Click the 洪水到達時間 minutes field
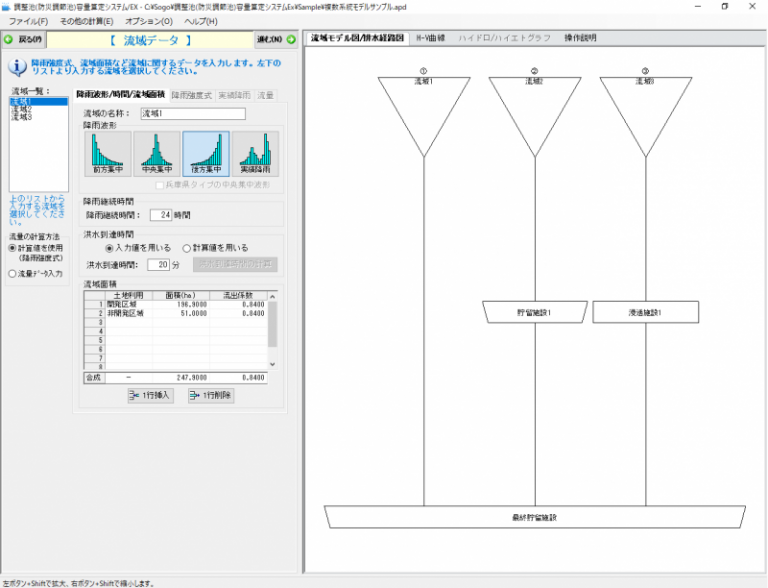 159,265
